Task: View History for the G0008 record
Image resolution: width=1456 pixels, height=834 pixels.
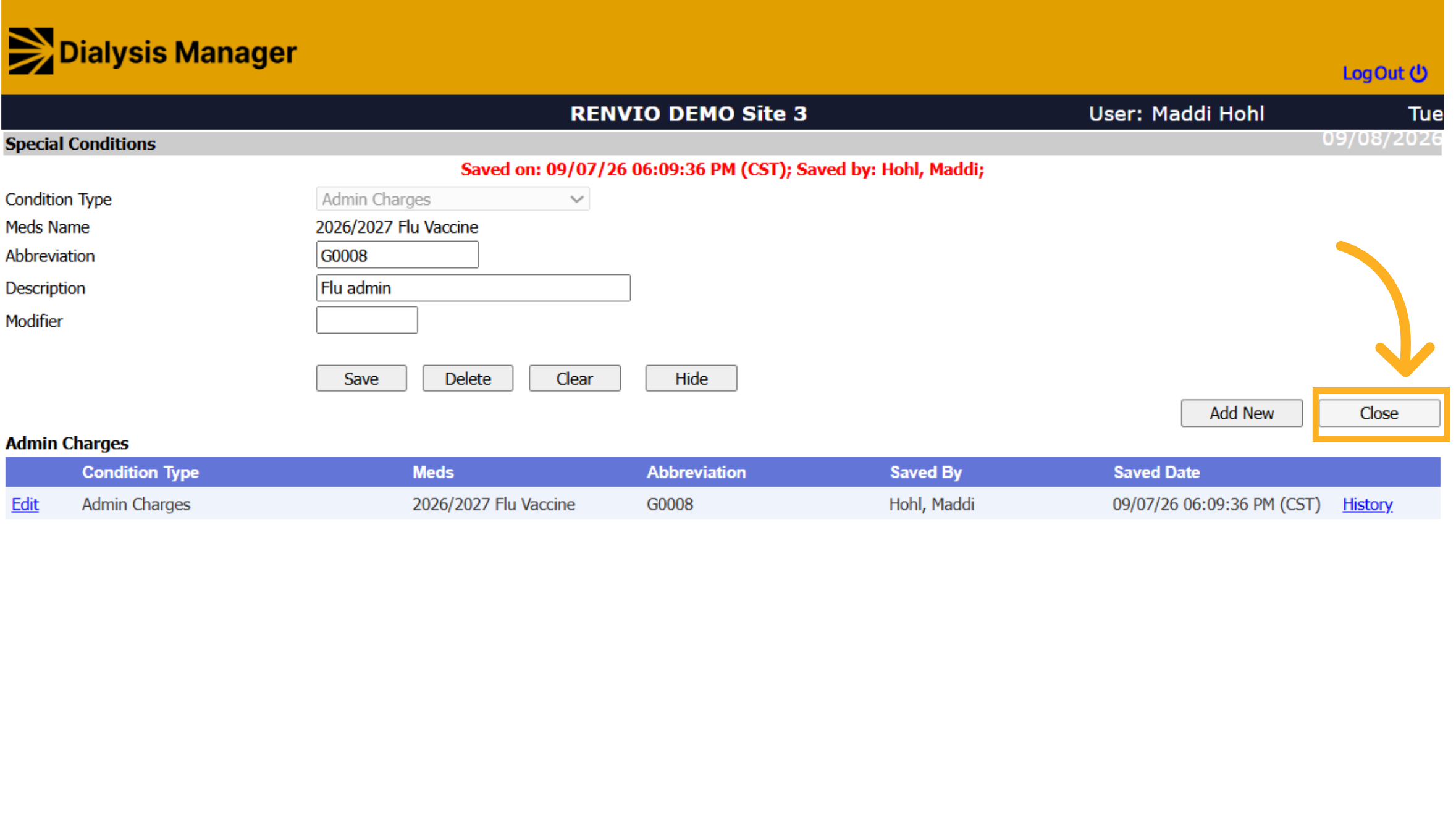Action: (1367, 504)
